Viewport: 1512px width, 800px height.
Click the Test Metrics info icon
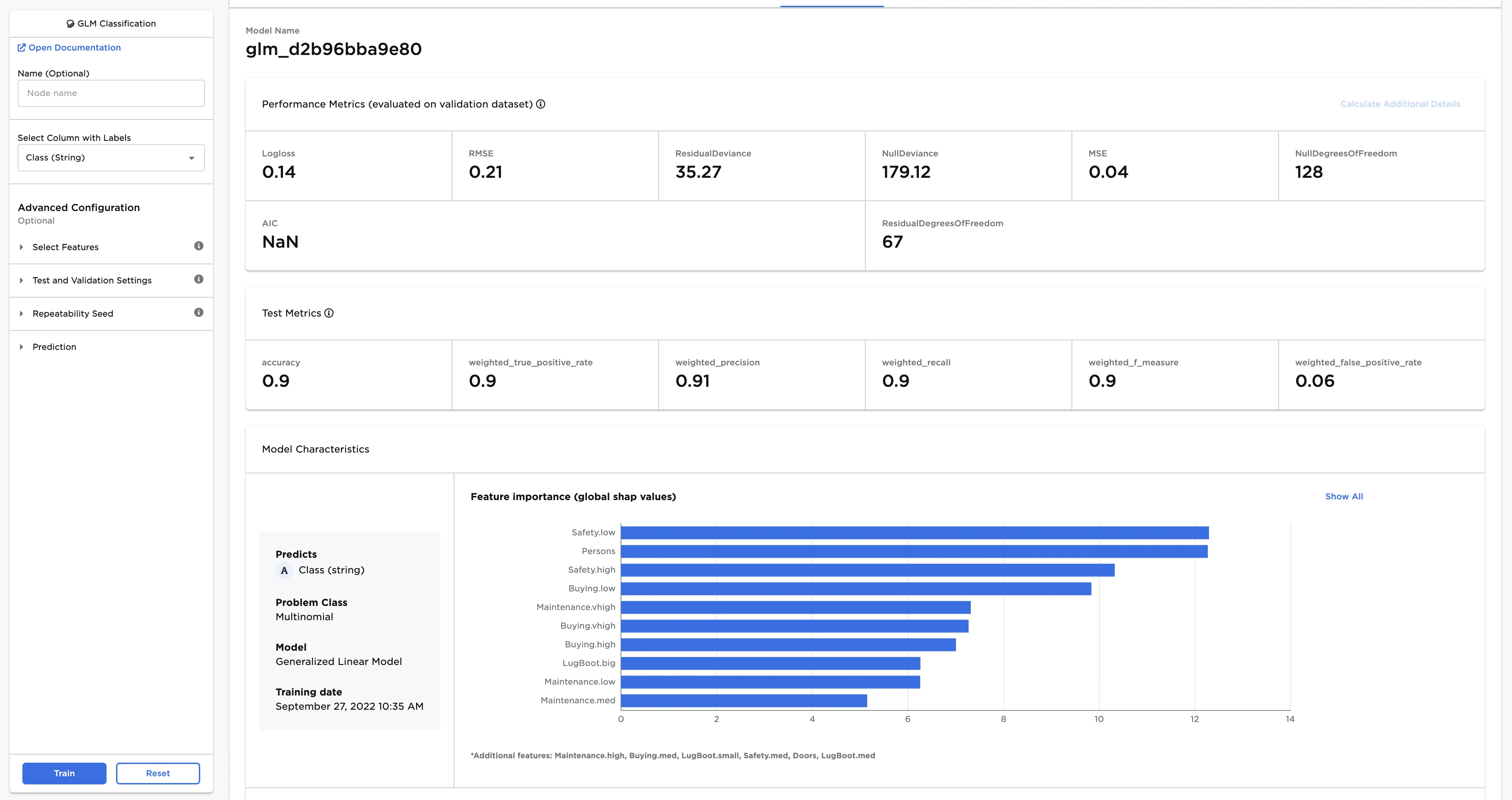pos(329,313)
